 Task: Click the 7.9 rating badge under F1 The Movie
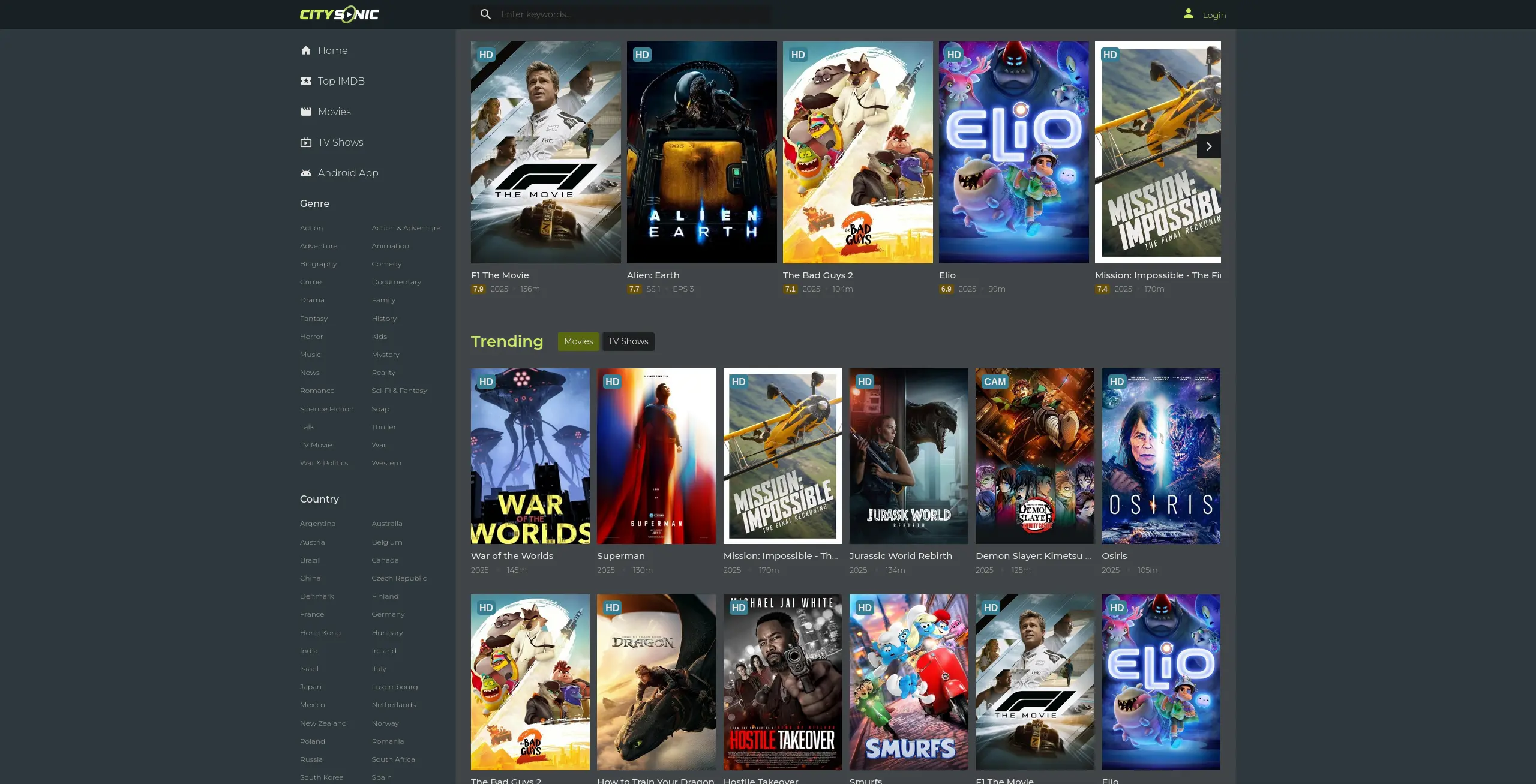coord(478,289)
